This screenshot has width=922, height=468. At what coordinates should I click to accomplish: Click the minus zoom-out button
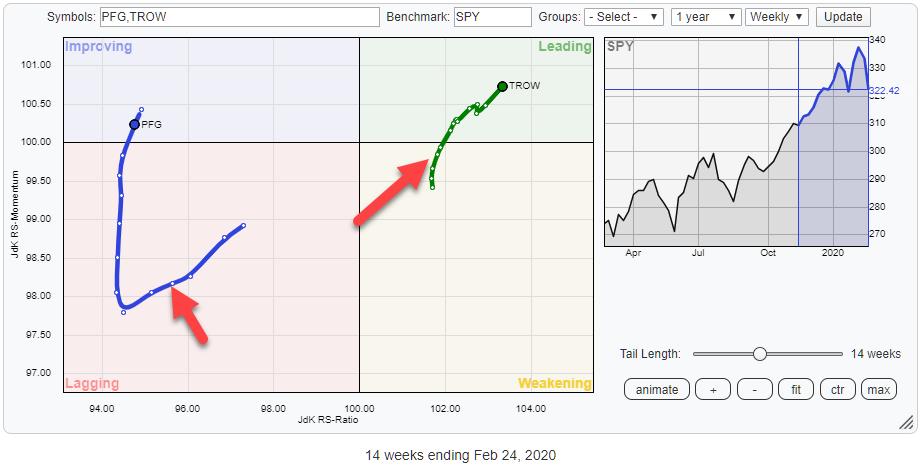[754, 389]
